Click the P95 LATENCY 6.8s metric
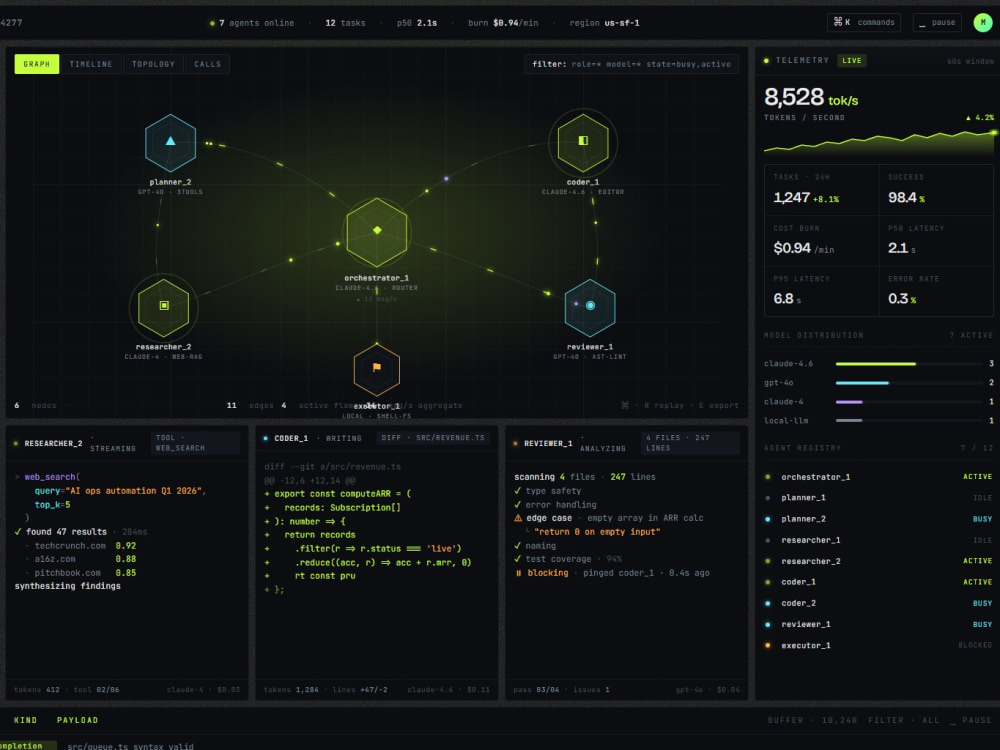This screenshot has height=750, width=1000. (821, 291)
